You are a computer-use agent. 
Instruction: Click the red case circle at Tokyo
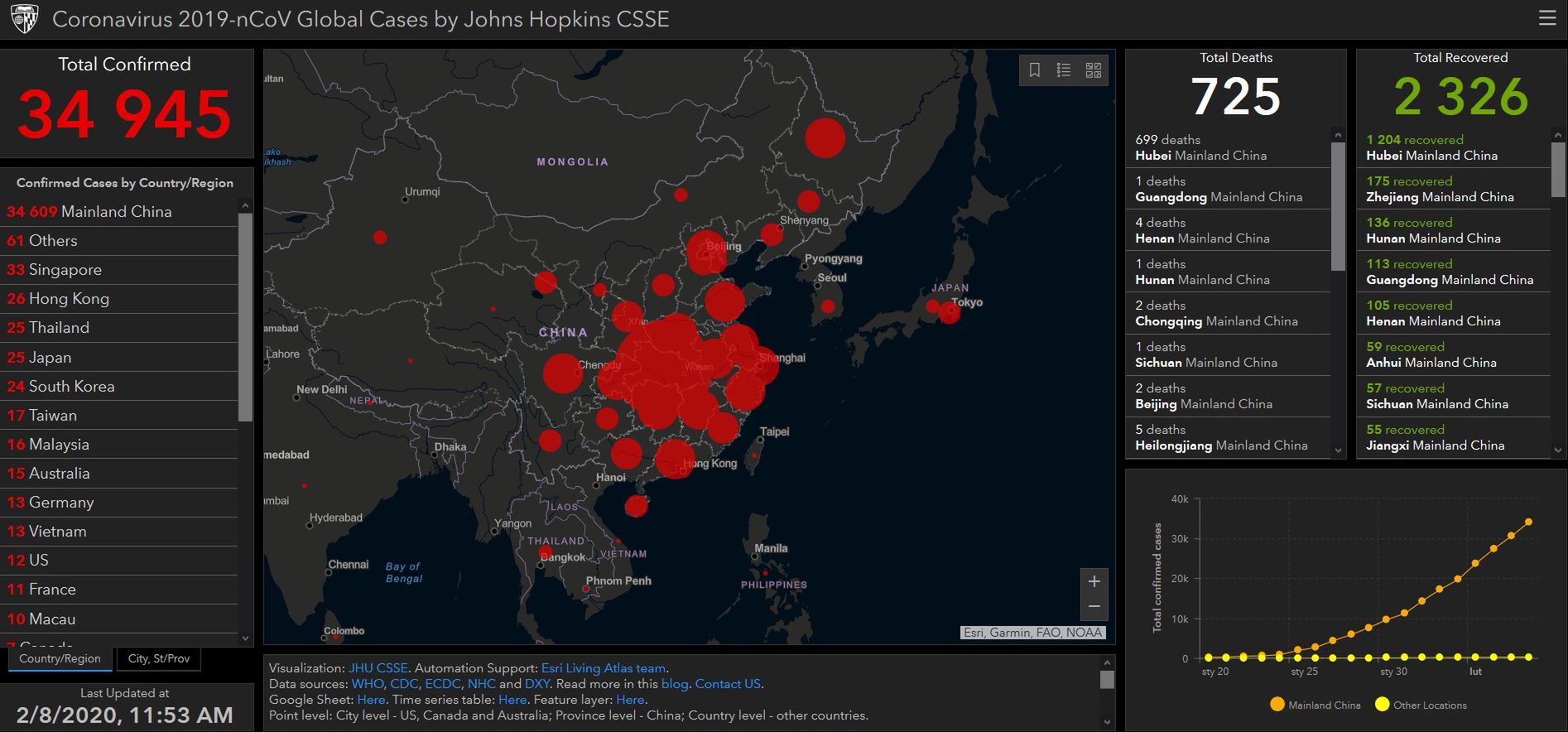(950, 313)
